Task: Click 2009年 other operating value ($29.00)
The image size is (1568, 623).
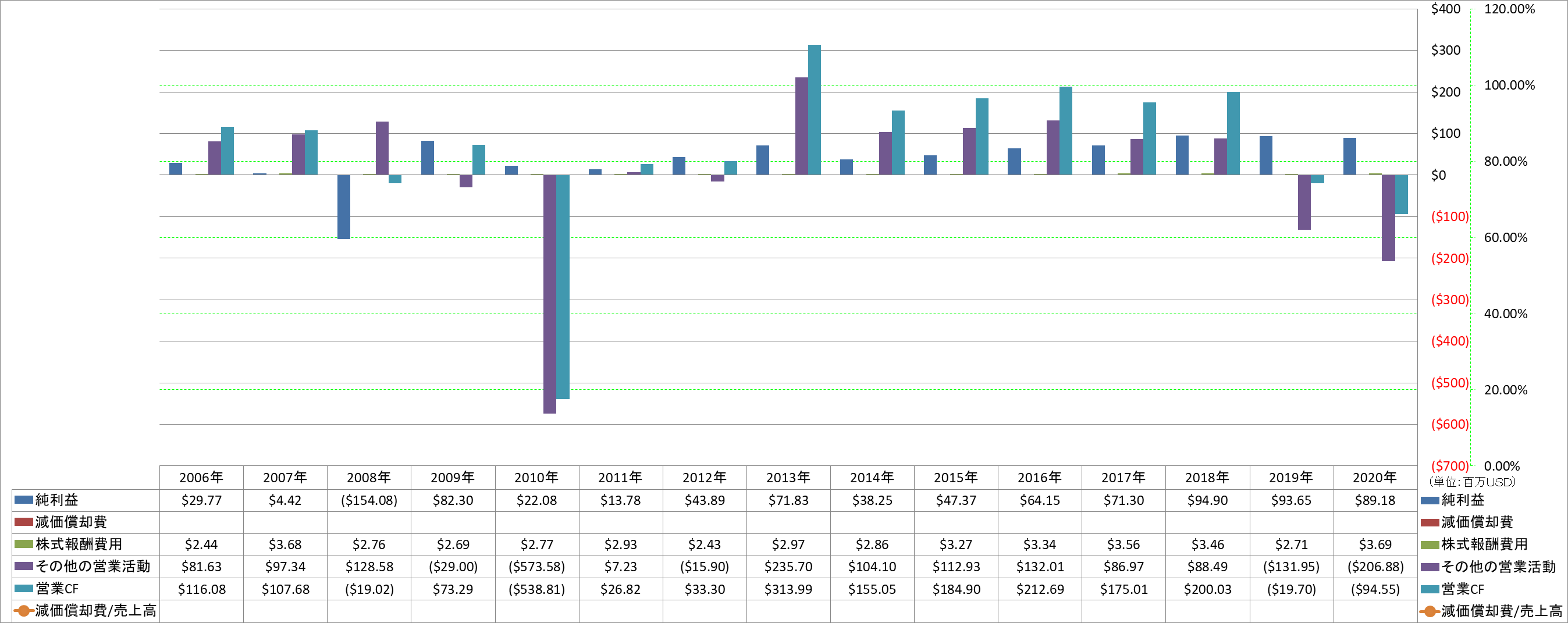Action: (x=453, y=567)
